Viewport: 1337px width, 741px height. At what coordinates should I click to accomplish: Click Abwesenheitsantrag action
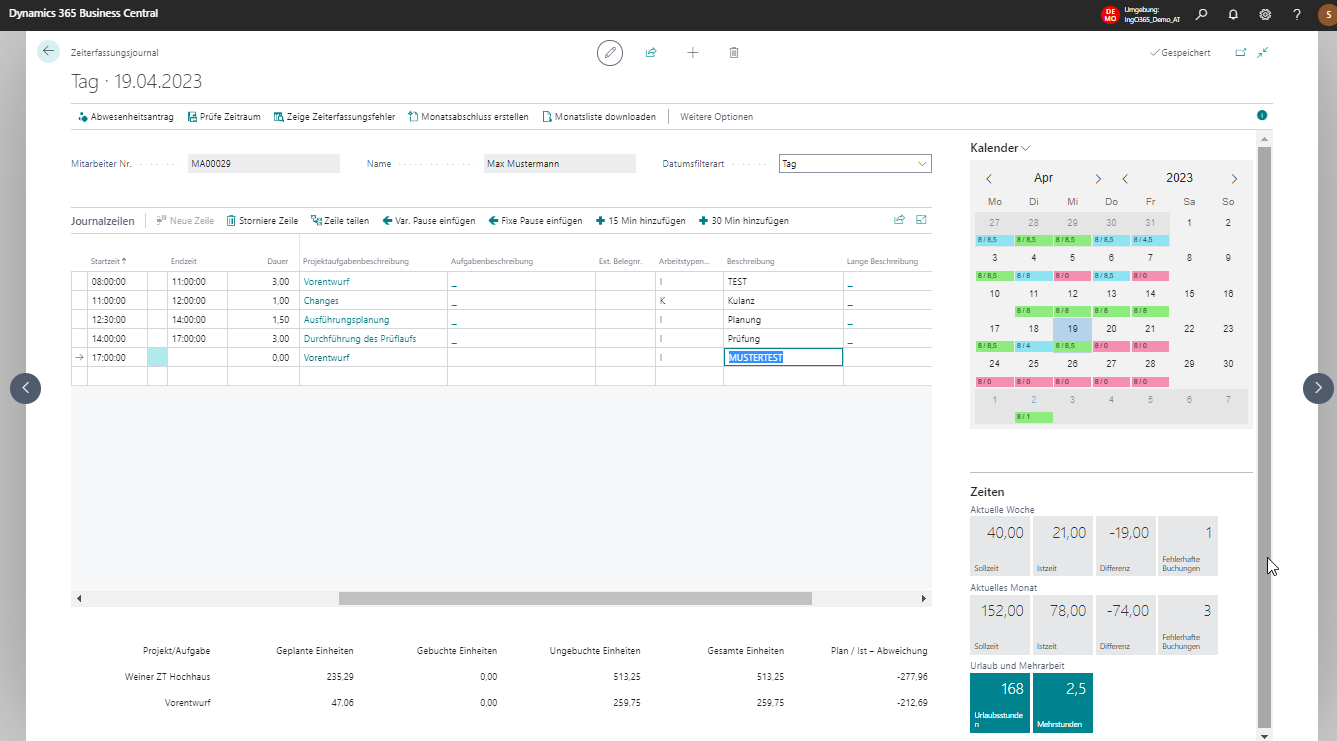click(126, 117)
